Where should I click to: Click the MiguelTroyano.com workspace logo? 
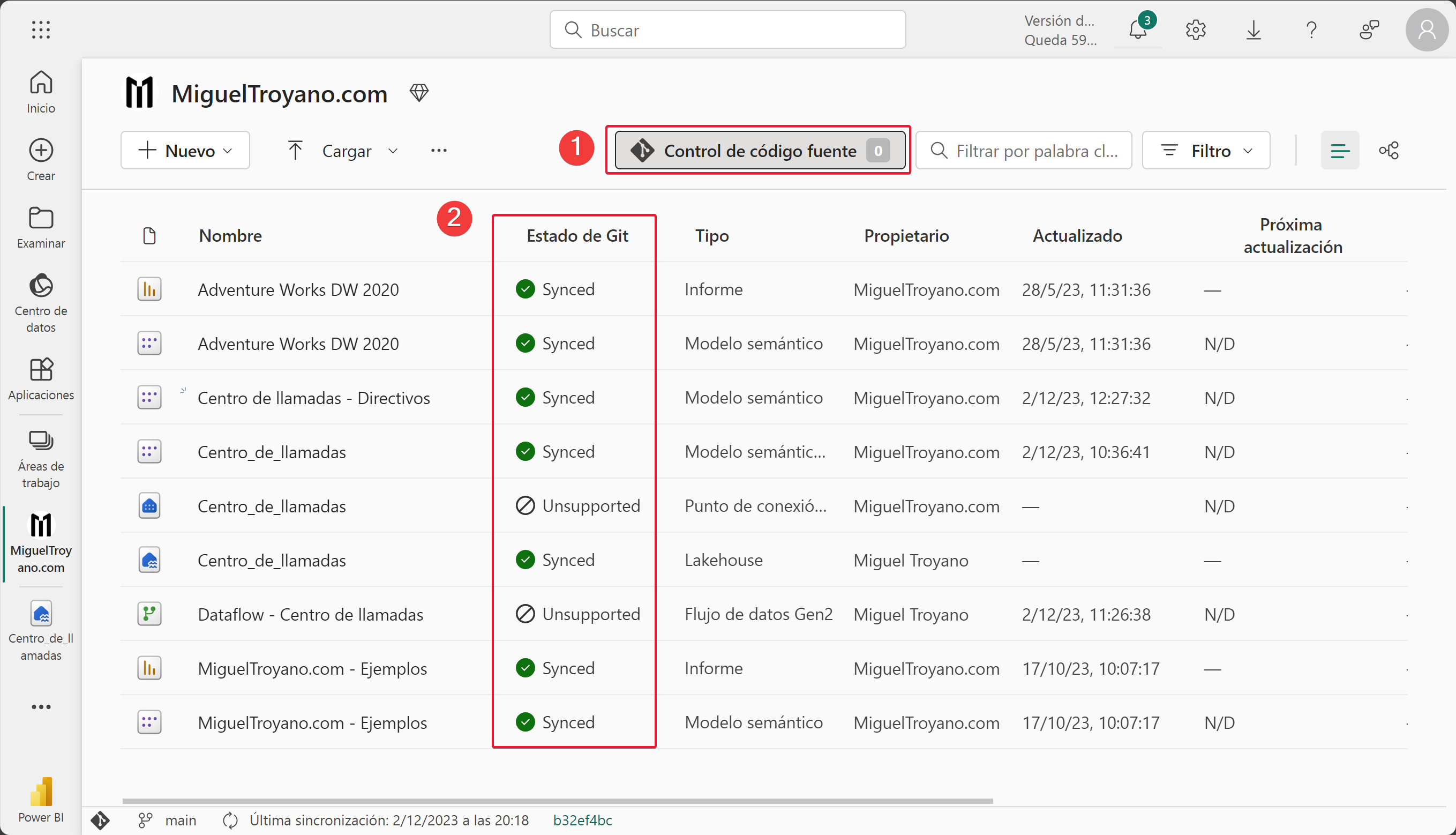(x=139, y=93)
